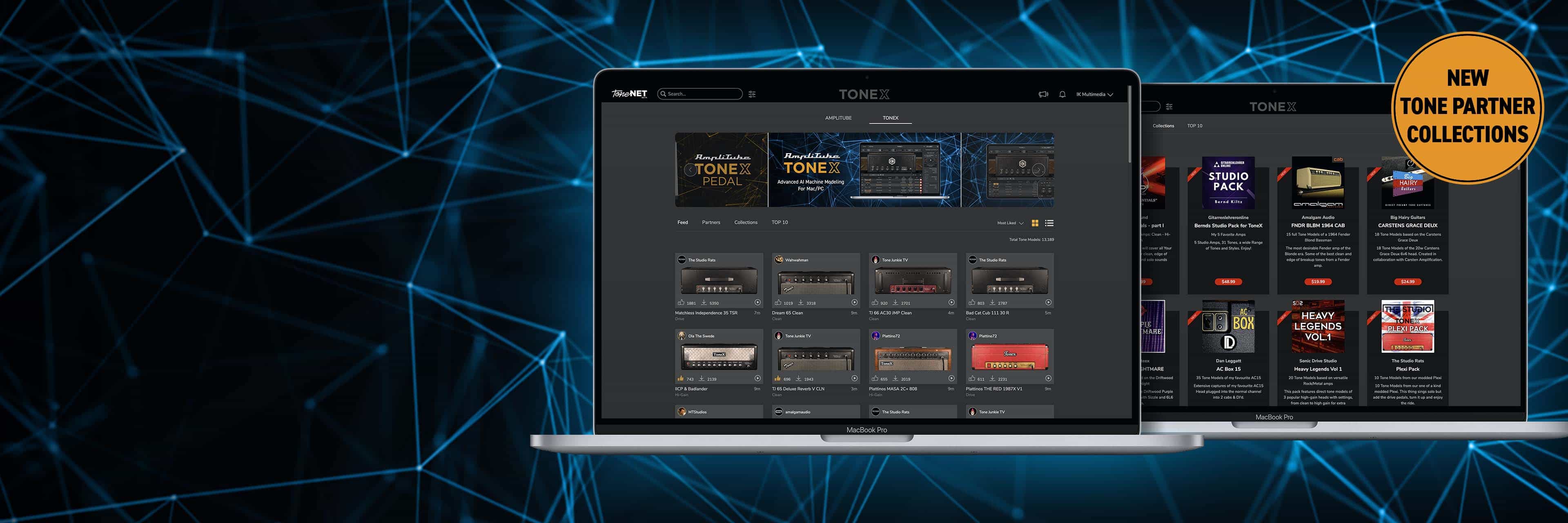Image resolution: width=1568 pixels, height=523 pixels.
Task: Select the TONEX tab
Action: click(x=891, y=118)
